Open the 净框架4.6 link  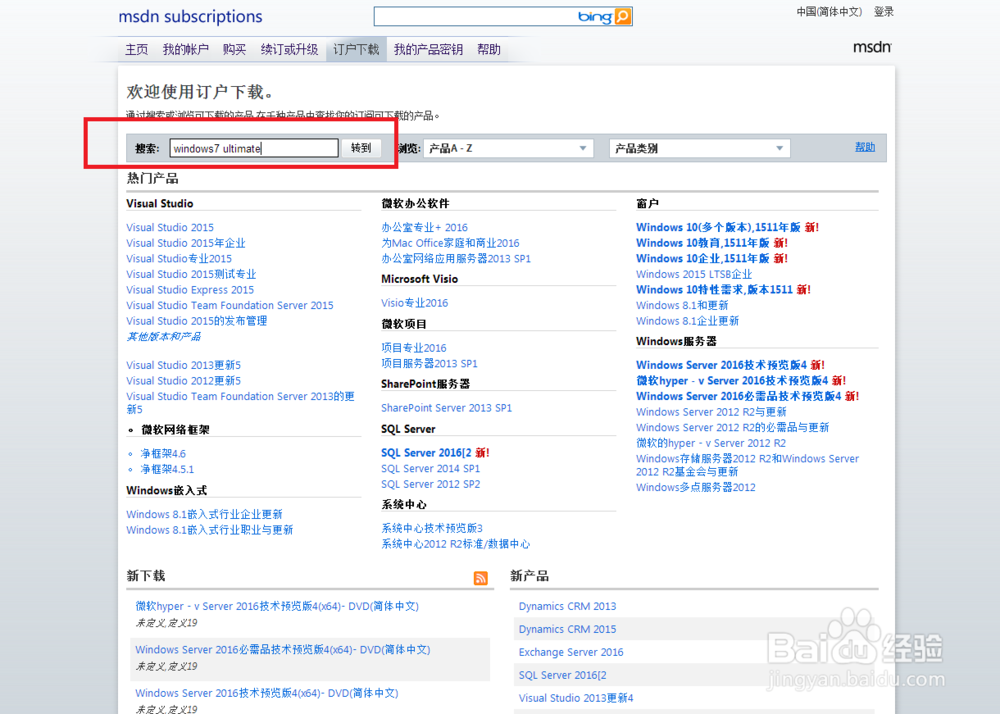163,454
